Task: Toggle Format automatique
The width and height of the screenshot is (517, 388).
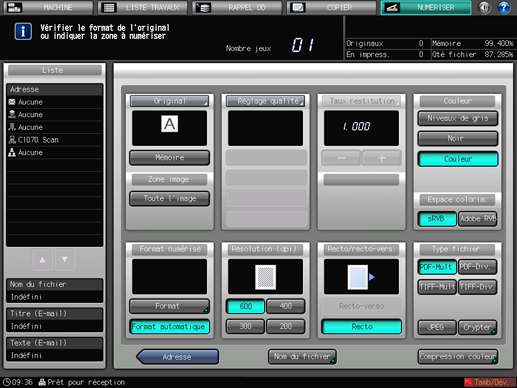Action: tap(169, 327)
